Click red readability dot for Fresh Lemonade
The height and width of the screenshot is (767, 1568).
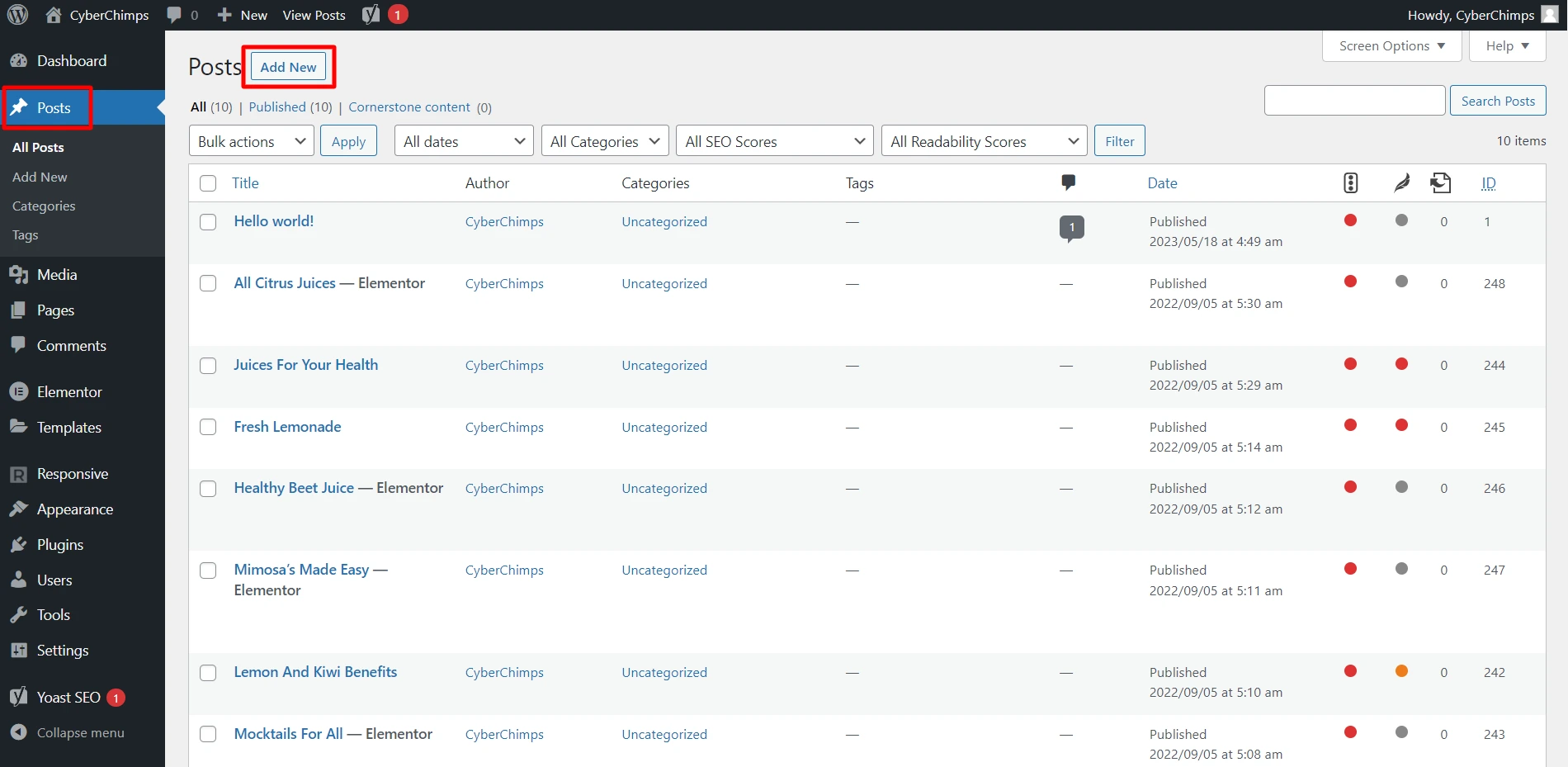click(1401, 425)
